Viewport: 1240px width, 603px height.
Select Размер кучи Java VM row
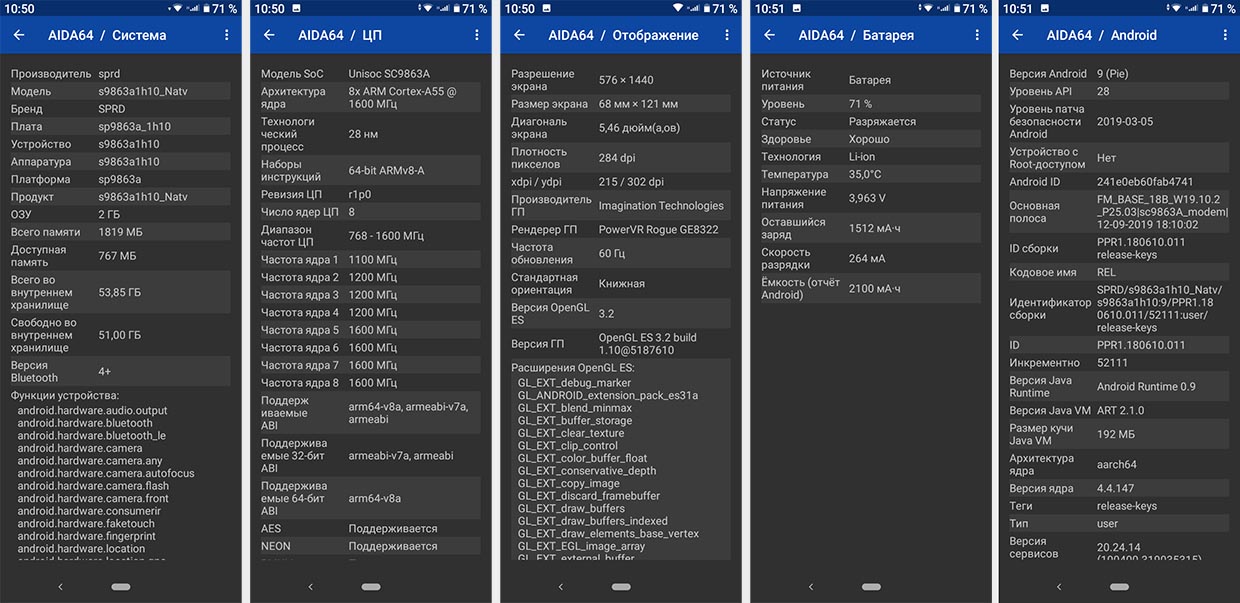(1119, 434)
